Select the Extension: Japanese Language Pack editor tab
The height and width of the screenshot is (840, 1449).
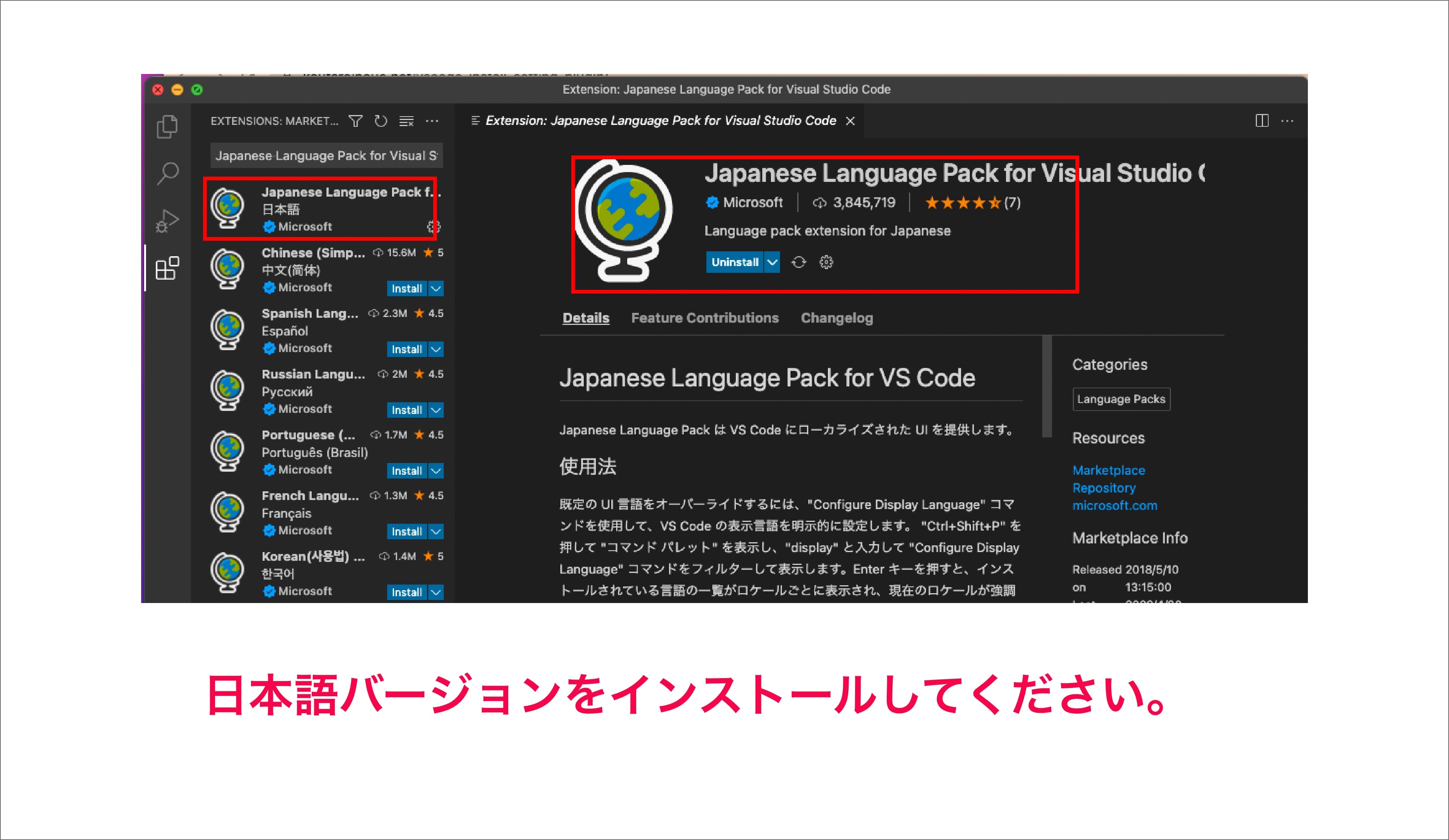(660, 121)
